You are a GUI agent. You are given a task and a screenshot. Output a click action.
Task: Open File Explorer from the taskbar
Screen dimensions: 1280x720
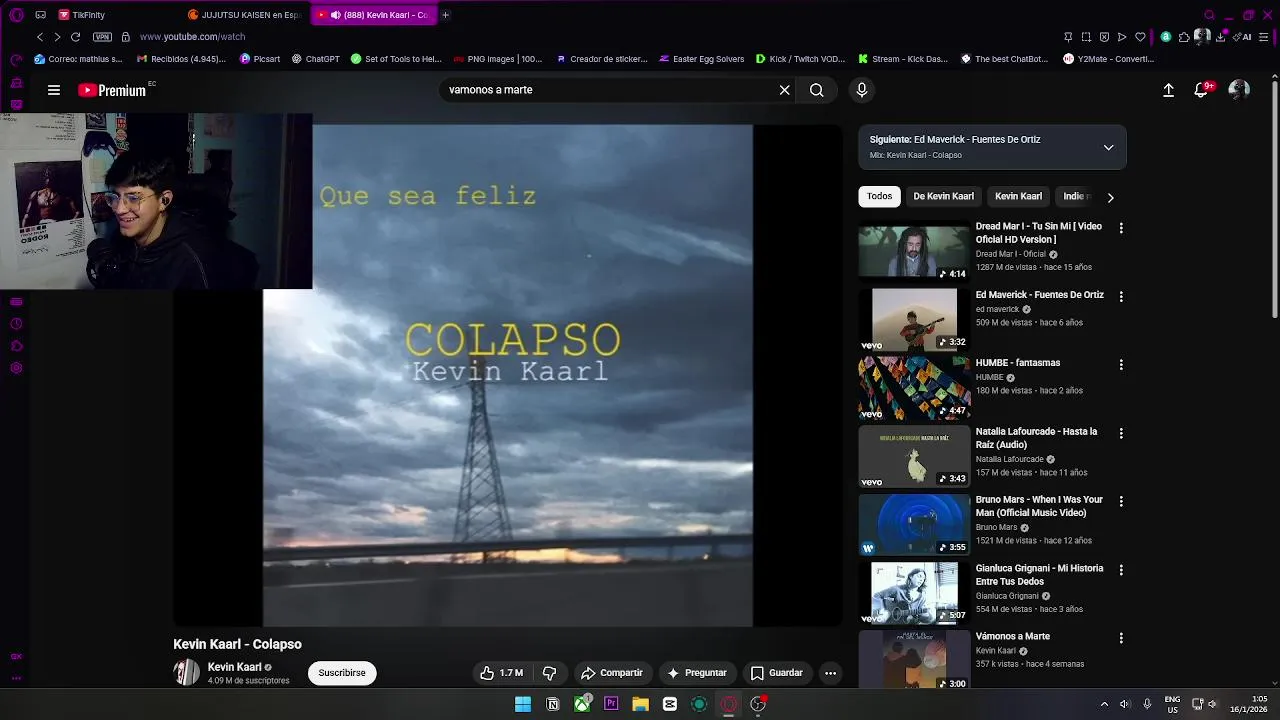click(640, 704)
